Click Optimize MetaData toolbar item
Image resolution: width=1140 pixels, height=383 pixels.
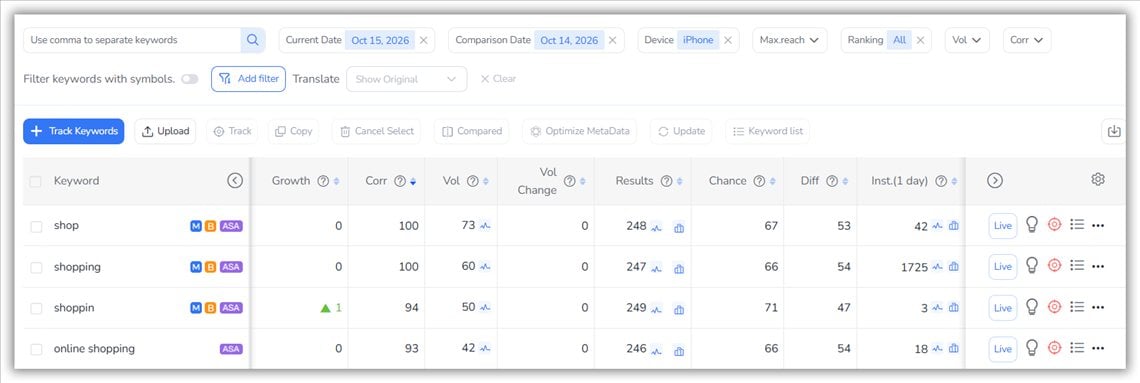click(x=580, y=131)
